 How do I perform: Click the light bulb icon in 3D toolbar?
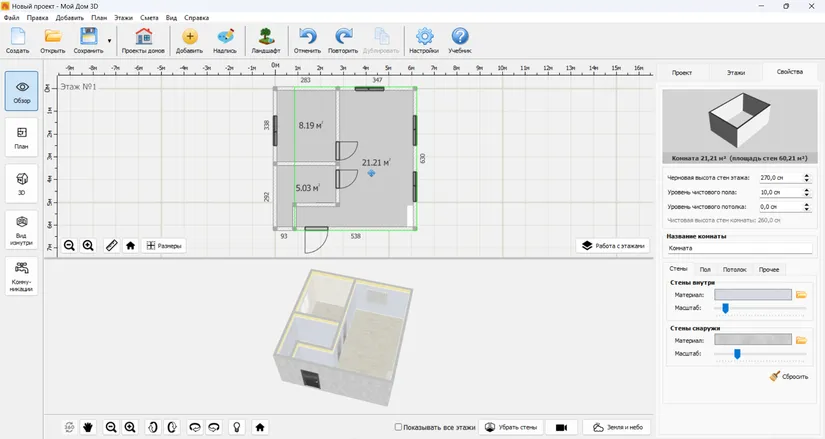click(x=237, y=427)
